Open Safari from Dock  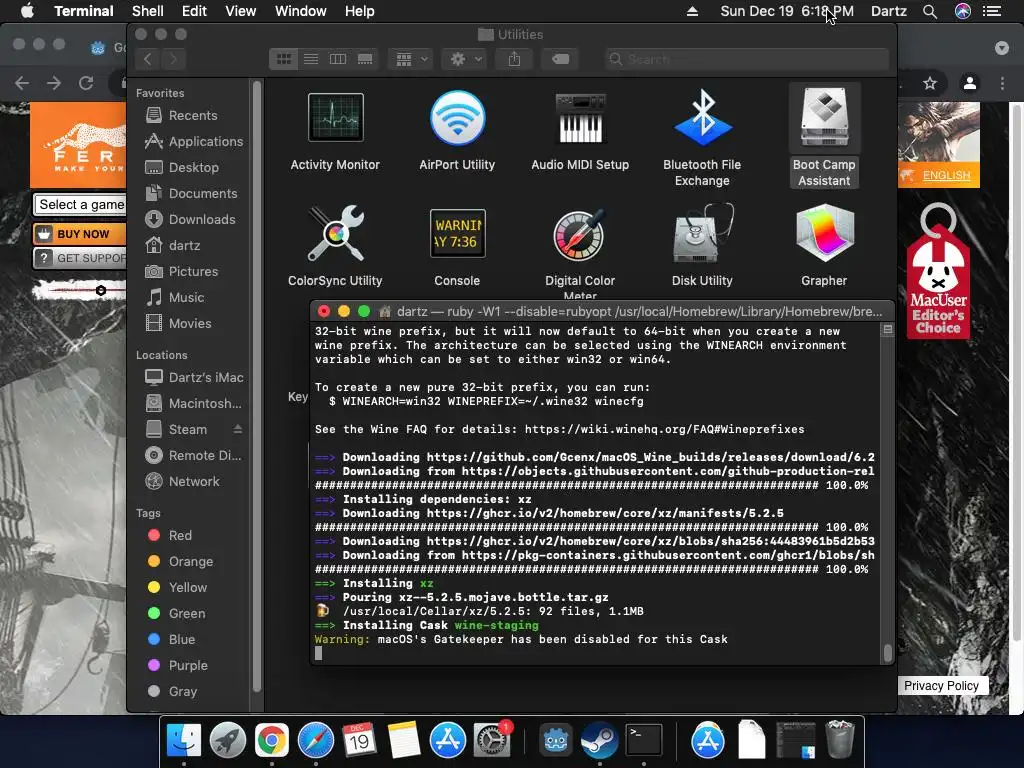point(315,740)
